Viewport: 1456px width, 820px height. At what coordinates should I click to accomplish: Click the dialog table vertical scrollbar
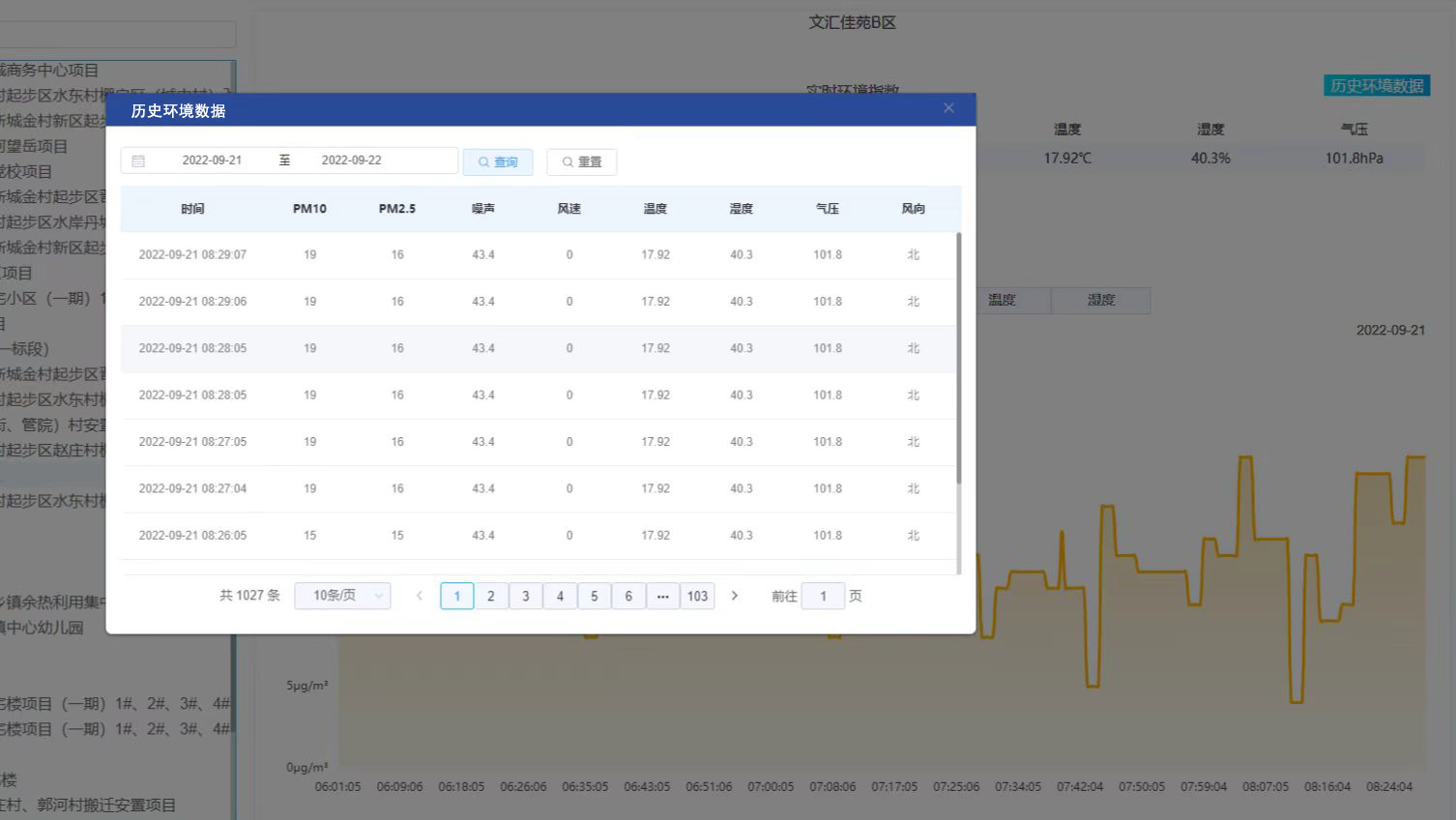pyautogui.click(x=959, y=358)
